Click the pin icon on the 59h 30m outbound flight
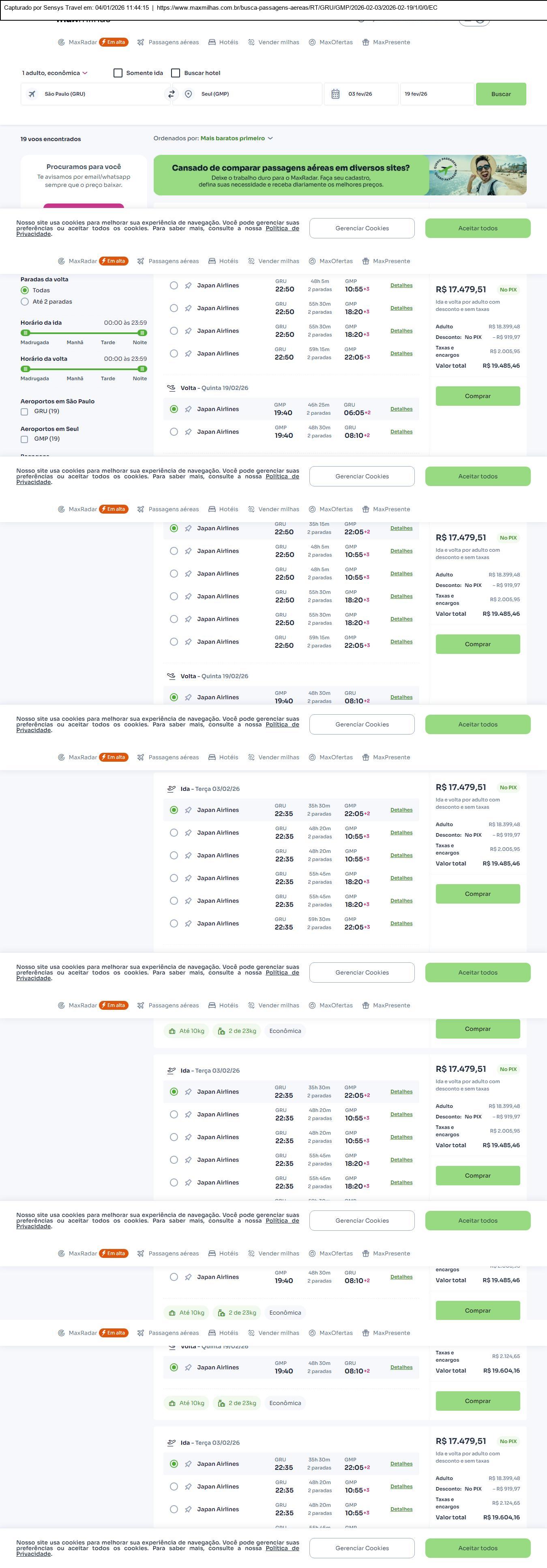 188,924
